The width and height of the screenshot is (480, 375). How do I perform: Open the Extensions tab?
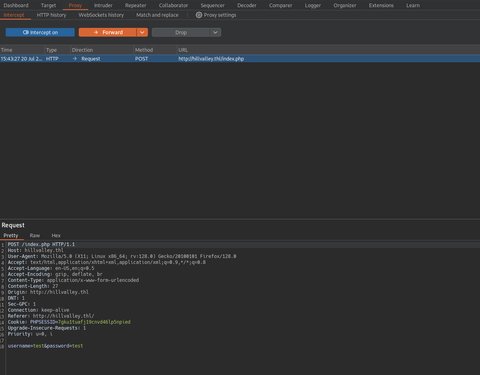pos(381,5)
